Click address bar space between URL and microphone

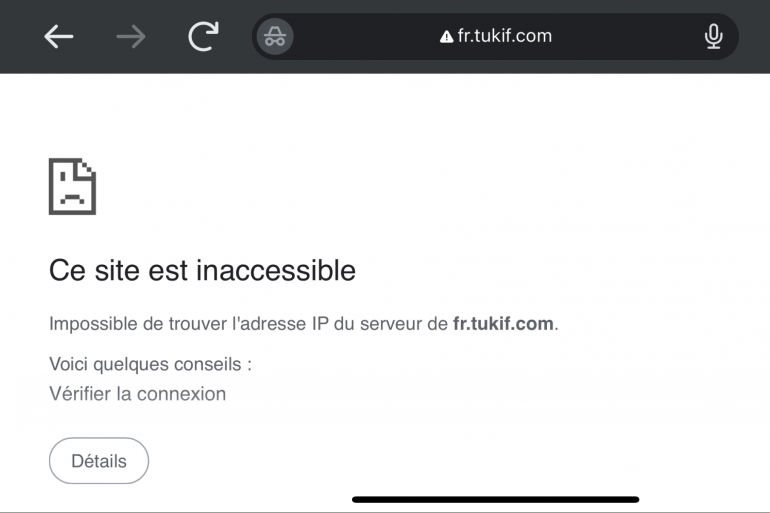tap(628, 36)
